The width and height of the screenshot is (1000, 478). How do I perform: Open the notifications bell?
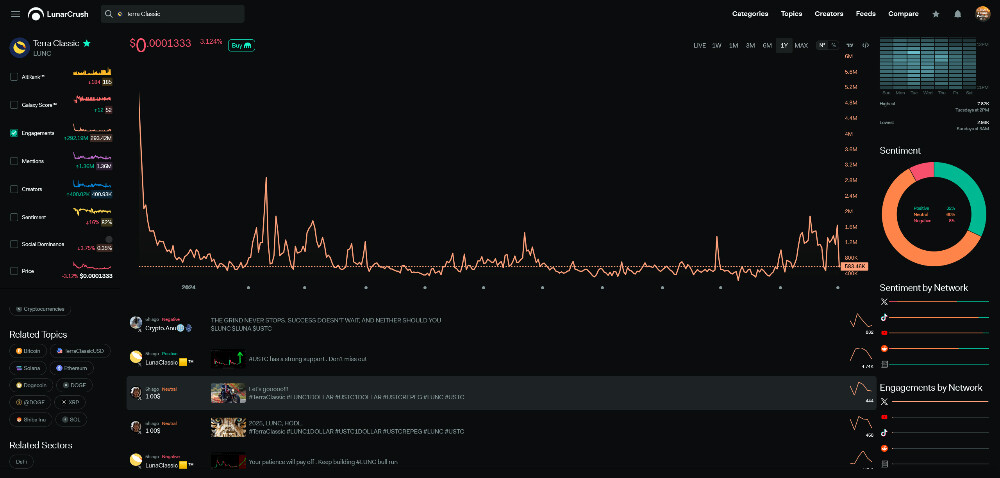click(x=957, y=14)
